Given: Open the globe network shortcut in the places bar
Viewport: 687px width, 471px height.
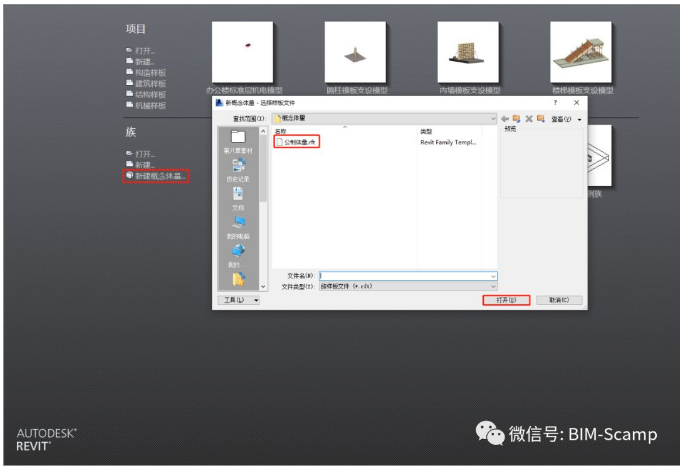Looking at the screenshot, I should point(238,256).
